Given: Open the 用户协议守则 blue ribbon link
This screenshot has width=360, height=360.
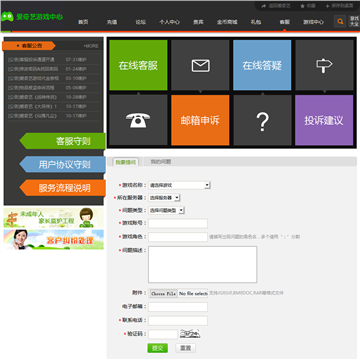Looking at the screenshot, I should coord(63,164).
